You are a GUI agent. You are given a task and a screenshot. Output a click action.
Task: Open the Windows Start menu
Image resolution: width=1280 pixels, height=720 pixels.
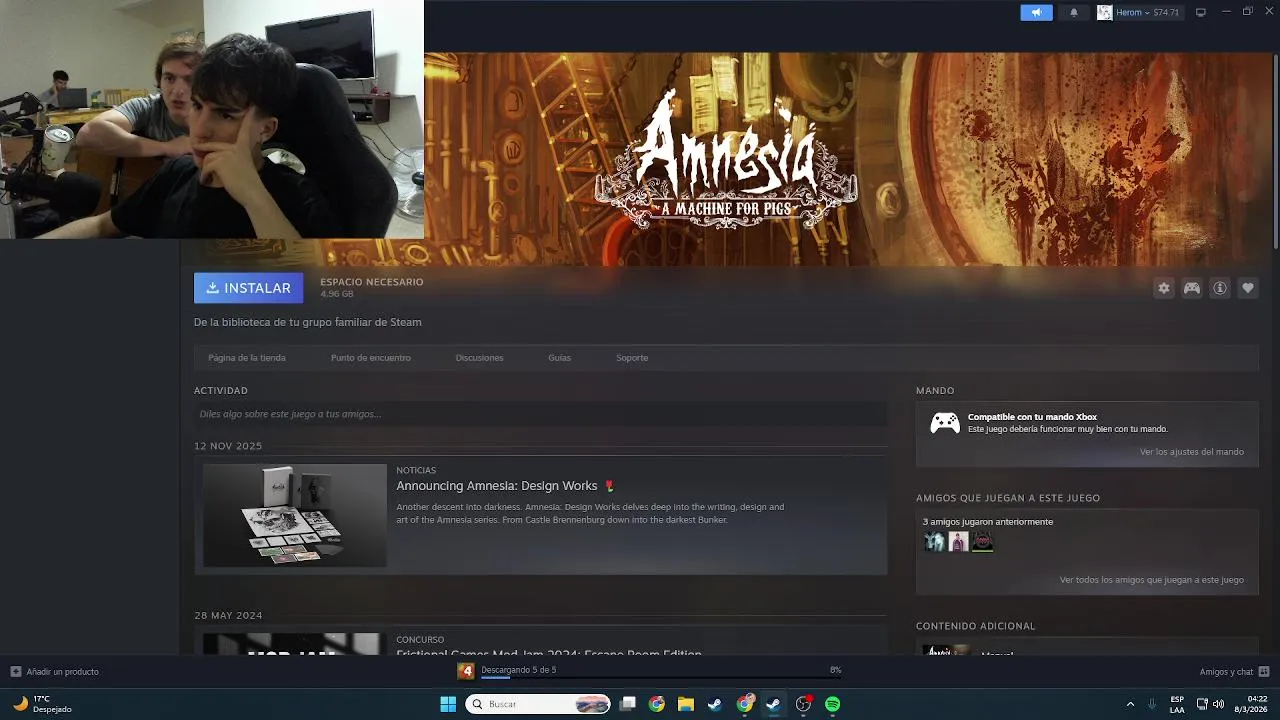pos(448,704)
